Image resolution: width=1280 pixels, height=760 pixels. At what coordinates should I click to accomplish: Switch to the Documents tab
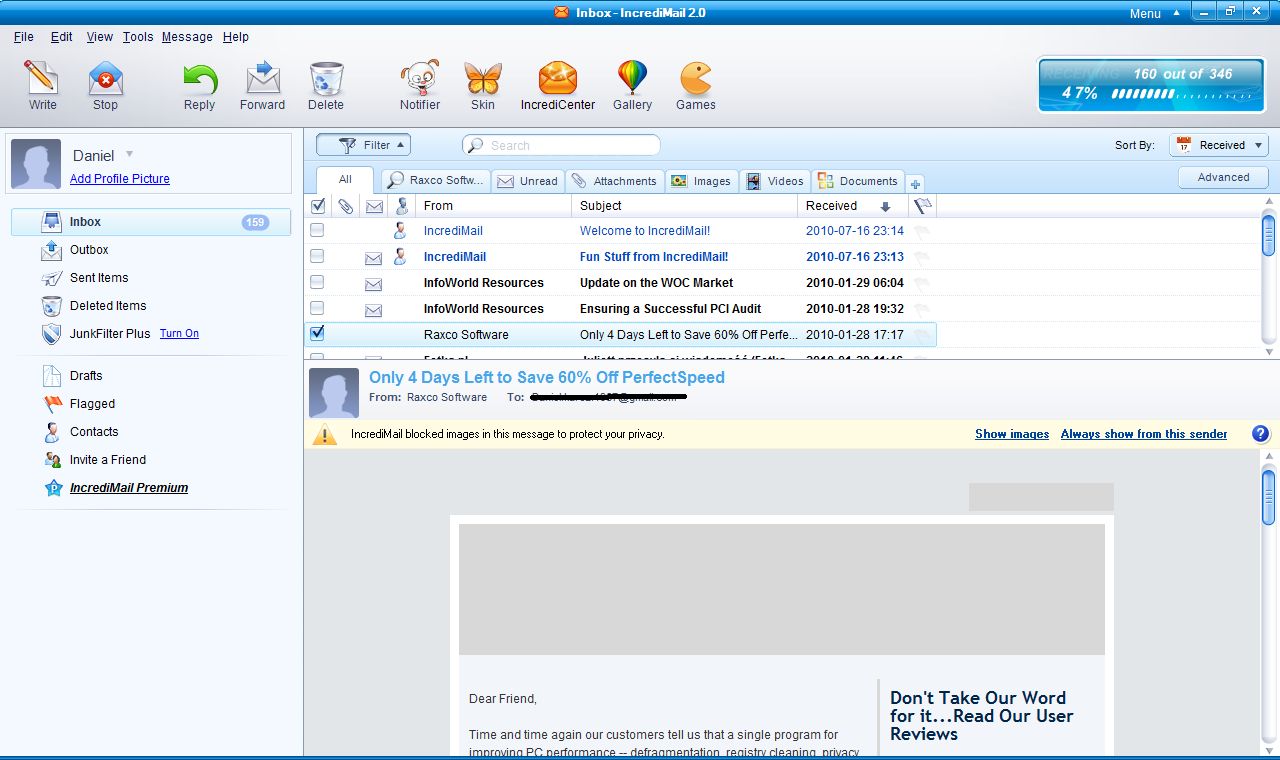click(858, 181)
